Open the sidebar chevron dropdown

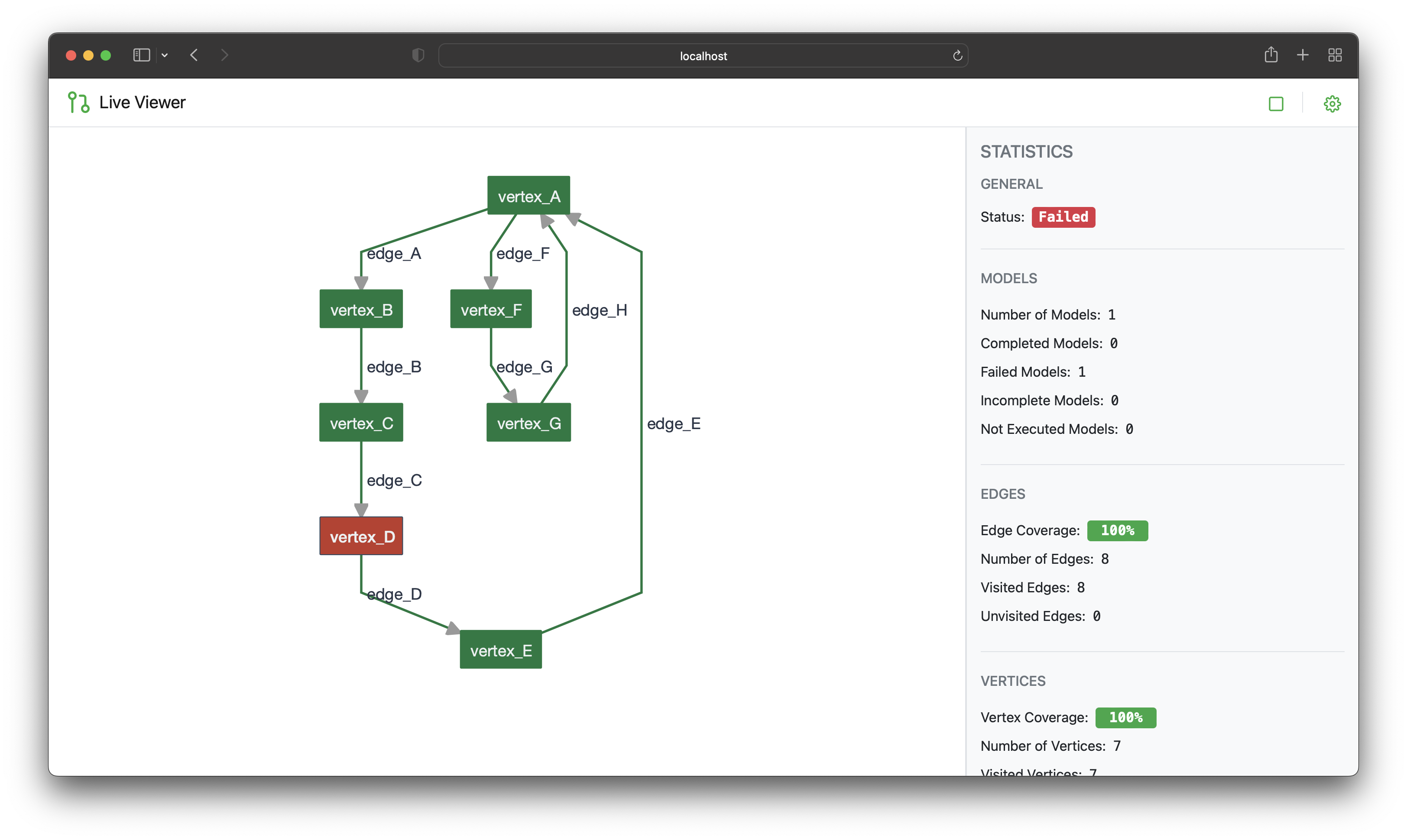(x=164, y=55)
